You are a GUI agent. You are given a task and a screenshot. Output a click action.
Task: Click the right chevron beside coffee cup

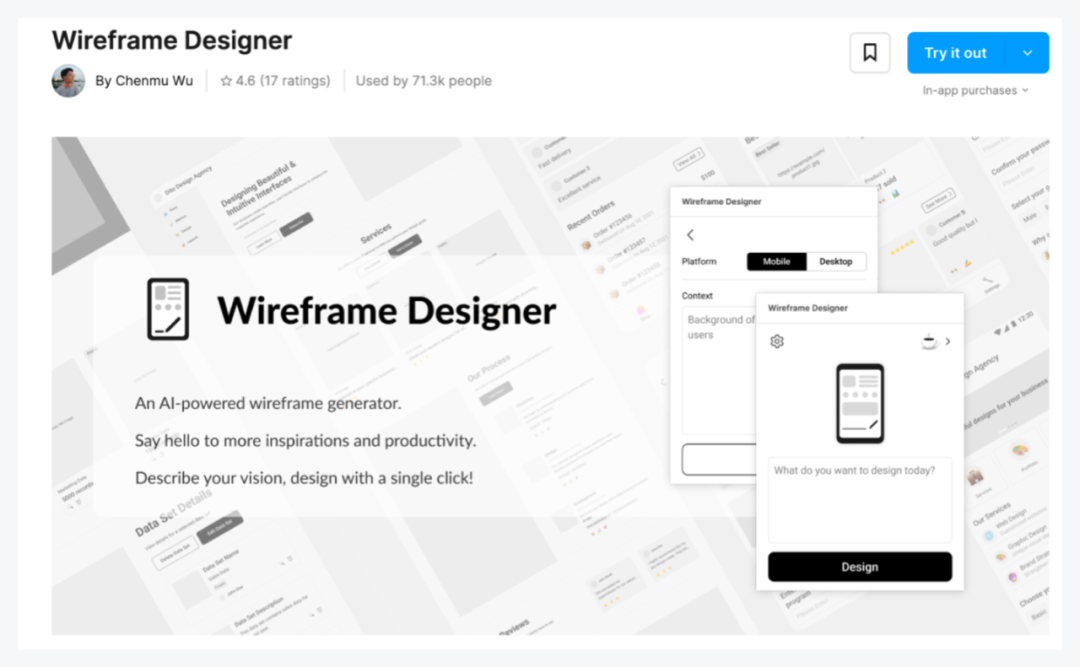(948, 341)
